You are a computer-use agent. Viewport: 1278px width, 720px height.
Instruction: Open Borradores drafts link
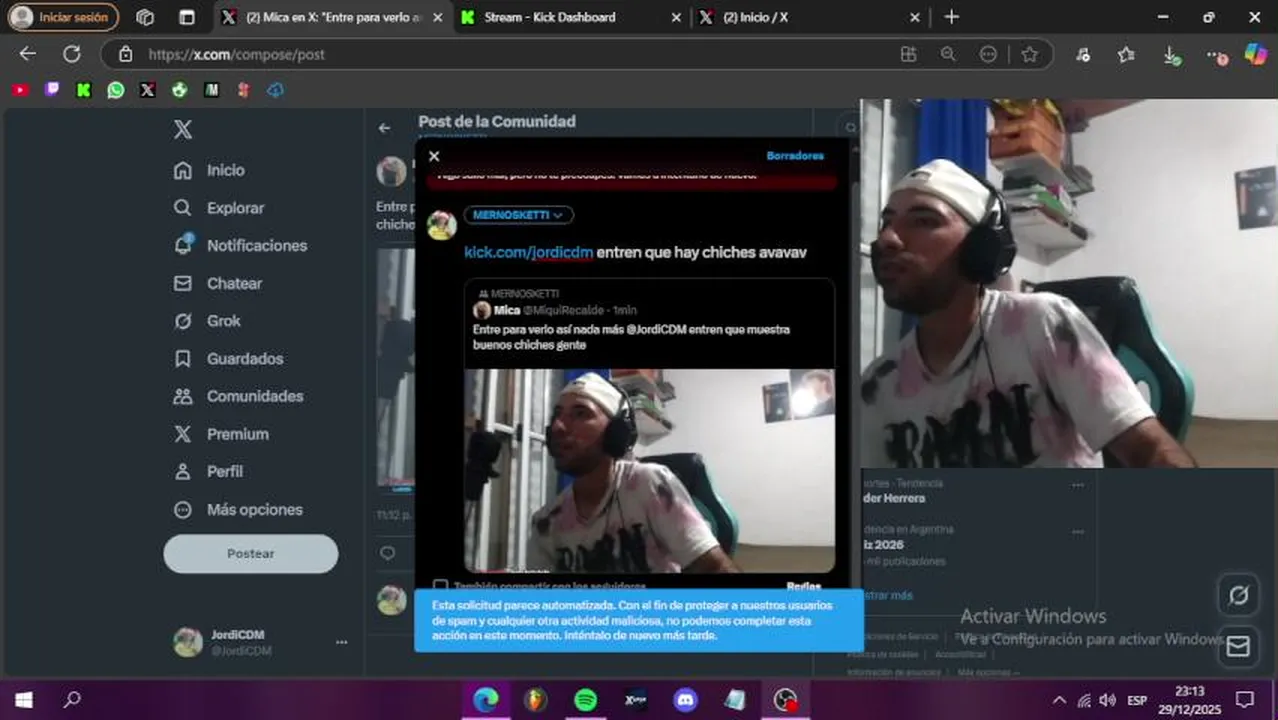(x=795, y=156)
